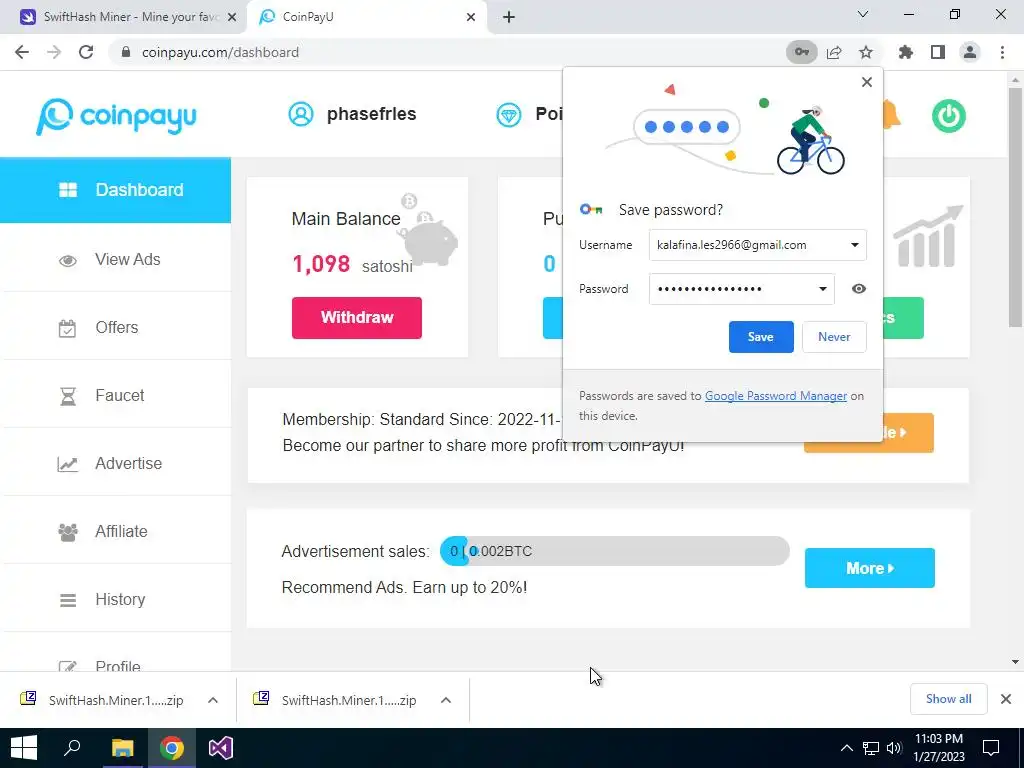Open Offers in the sidebar
The image size is (1024, 768).
click(x=116, y=327)
